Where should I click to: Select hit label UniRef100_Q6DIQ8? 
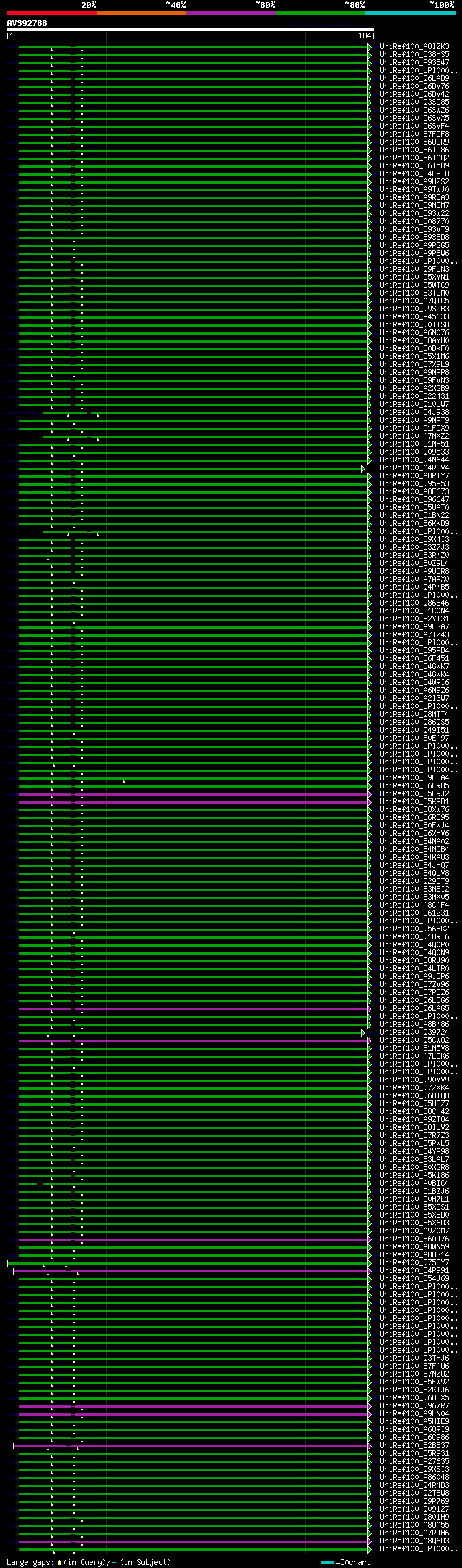414,1096
